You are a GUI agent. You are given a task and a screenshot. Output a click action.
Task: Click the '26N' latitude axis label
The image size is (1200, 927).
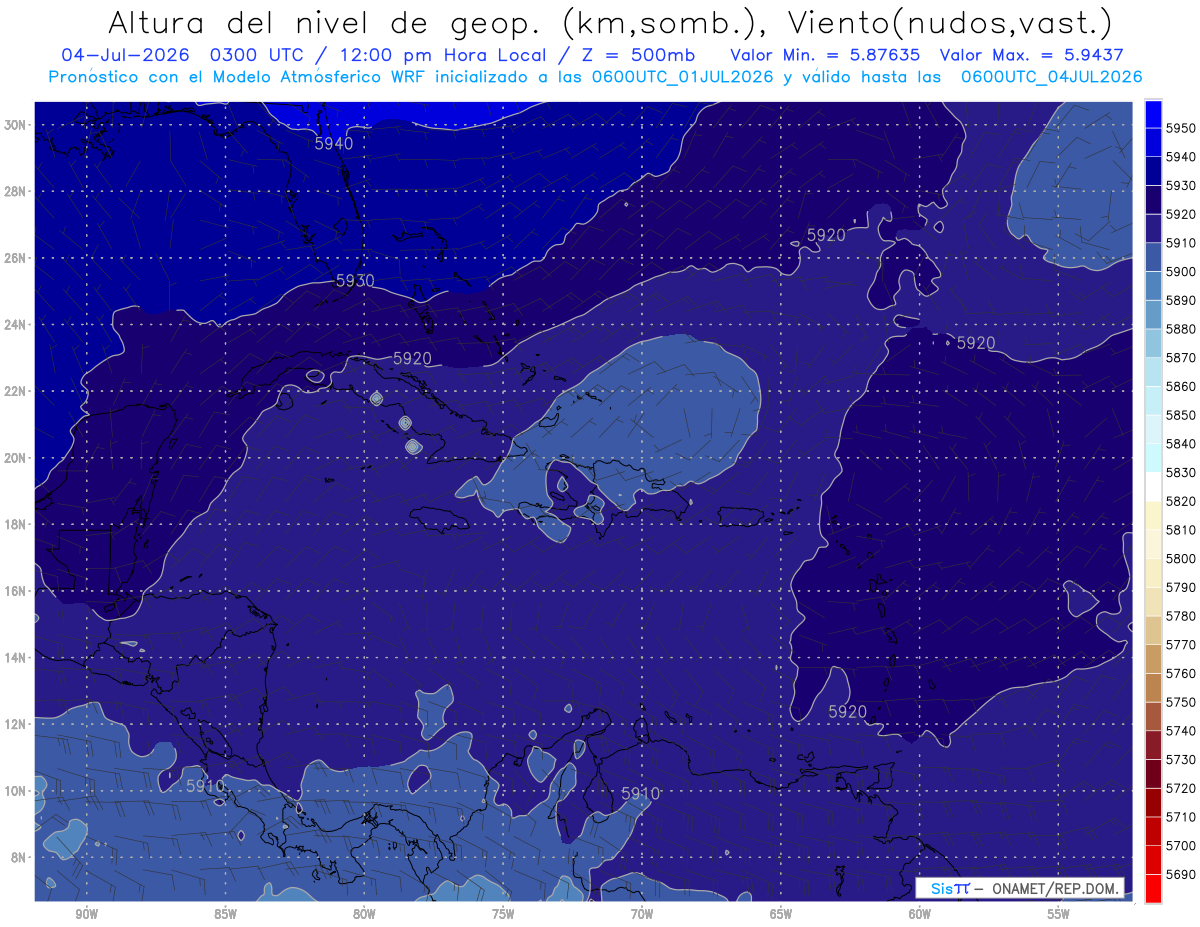click(x=15, y=258)
